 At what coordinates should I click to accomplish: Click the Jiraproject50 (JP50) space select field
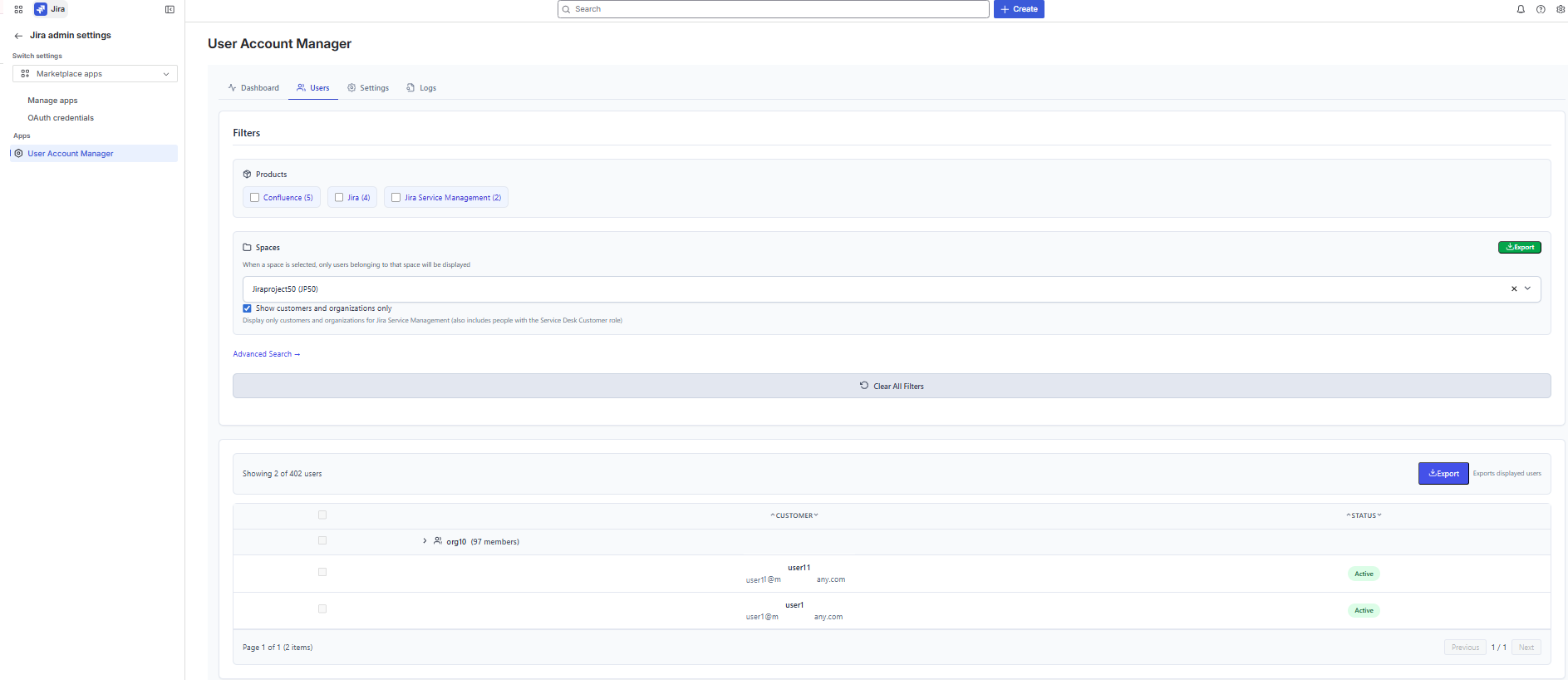pyautogui.click(x=892, y=289)
